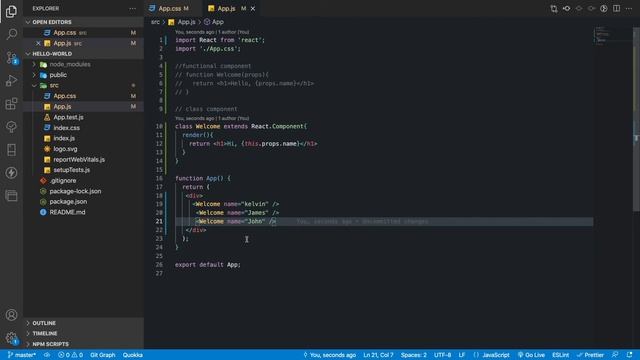640x360 pixels.
Task: Split the editor to the right
Action: [616, 9]
